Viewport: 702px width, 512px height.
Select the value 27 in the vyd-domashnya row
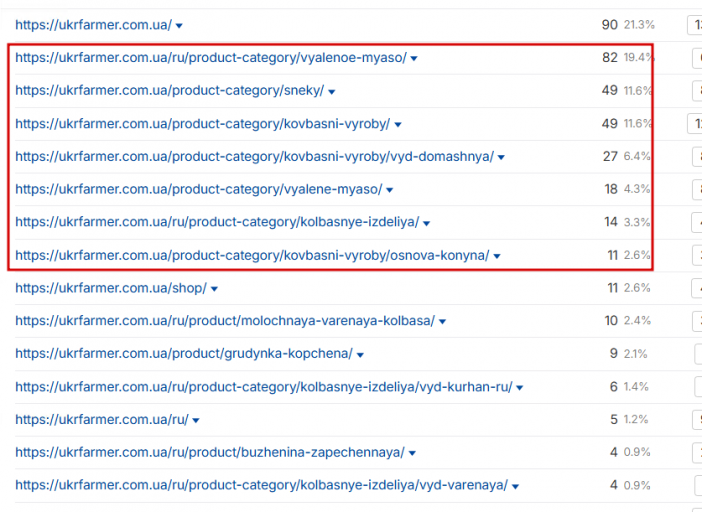point(610,157)
